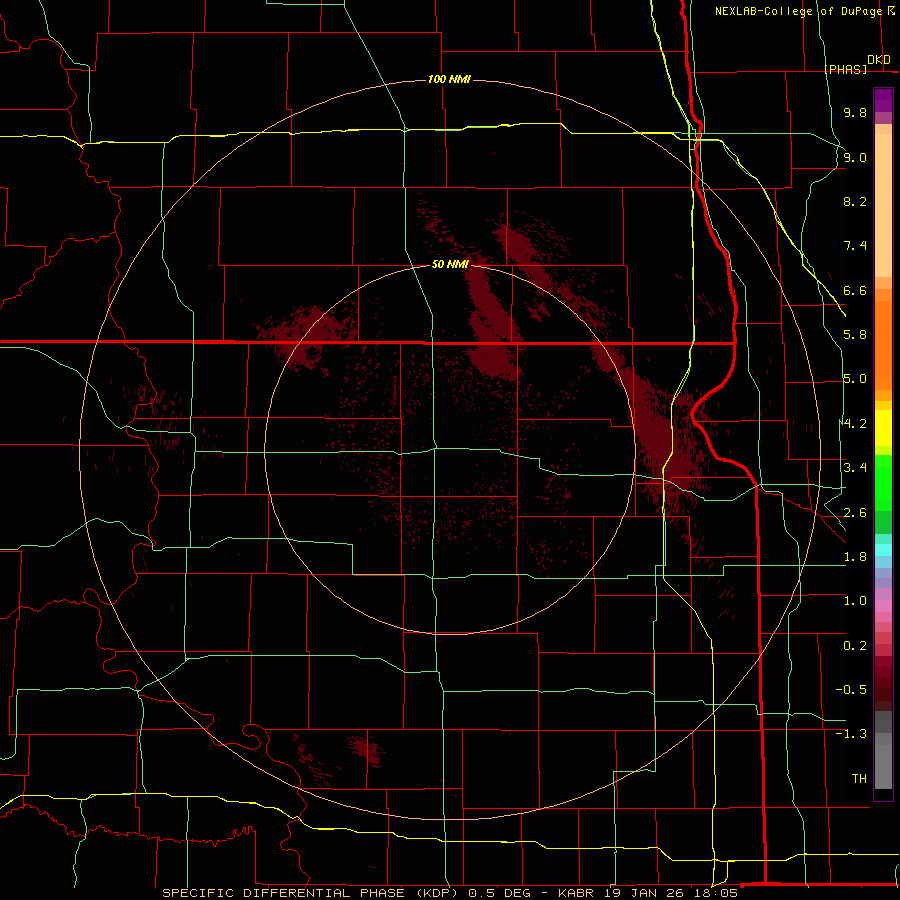Pick the bright green band of the color scale
Viewport: 900px width, 900px height.
tap(883, 484)
